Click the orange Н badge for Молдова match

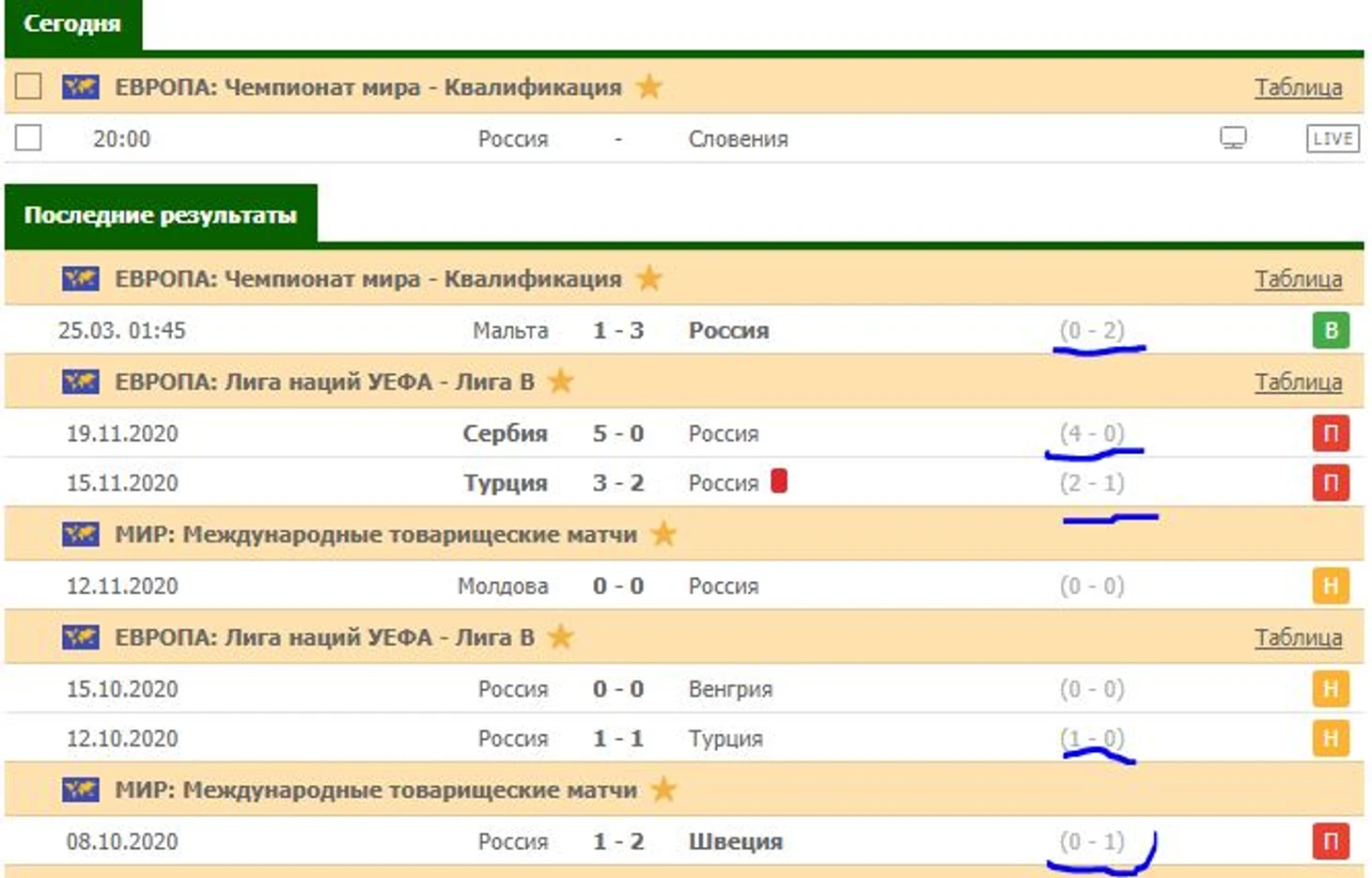1330,586
